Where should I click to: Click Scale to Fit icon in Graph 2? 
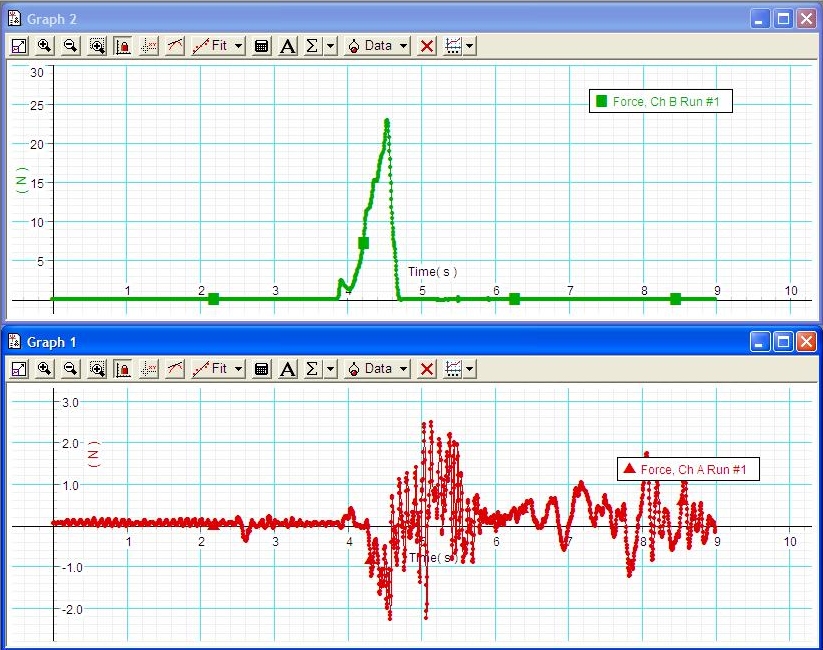(19, 46)
